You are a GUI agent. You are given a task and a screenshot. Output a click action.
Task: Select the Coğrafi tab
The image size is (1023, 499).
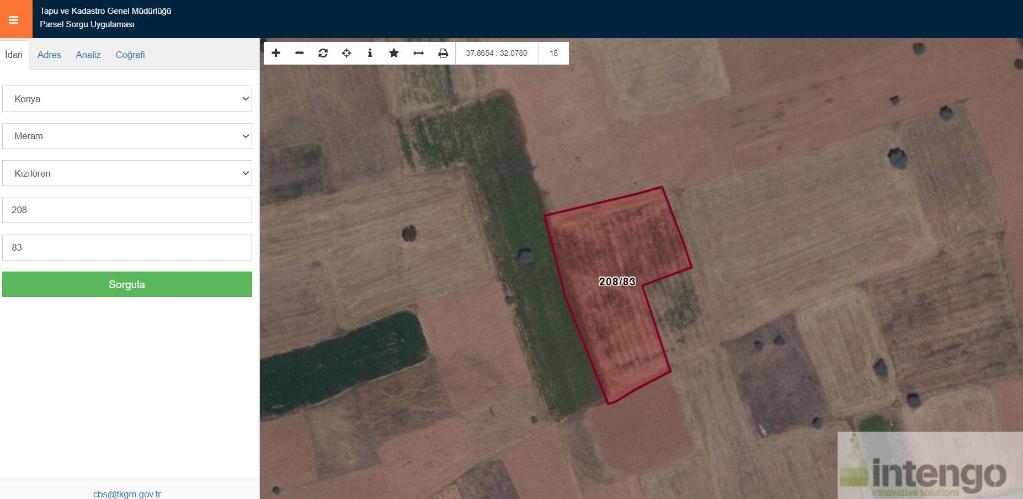(130, 55)
